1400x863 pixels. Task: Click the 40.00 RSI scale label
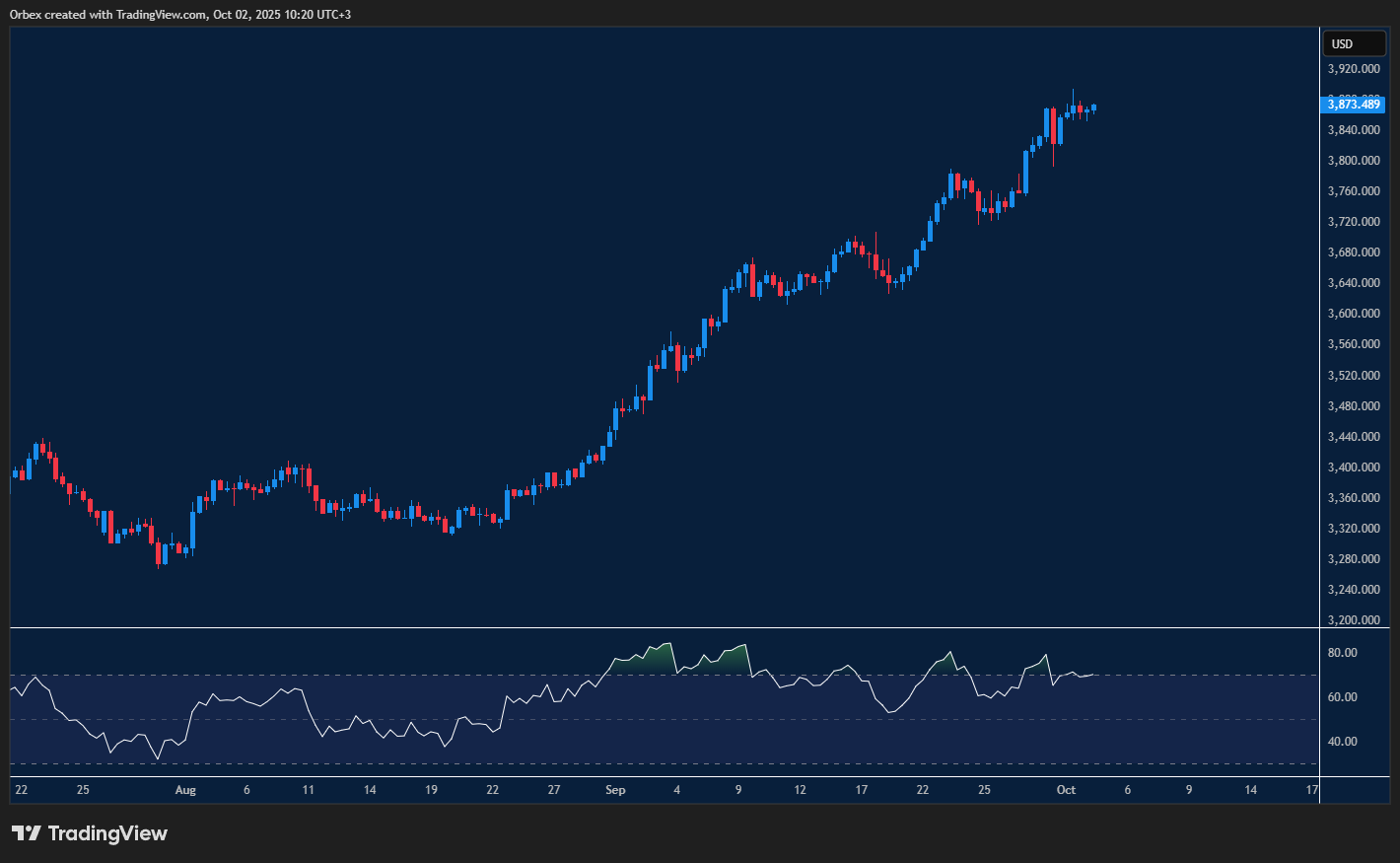[1342, 742]
